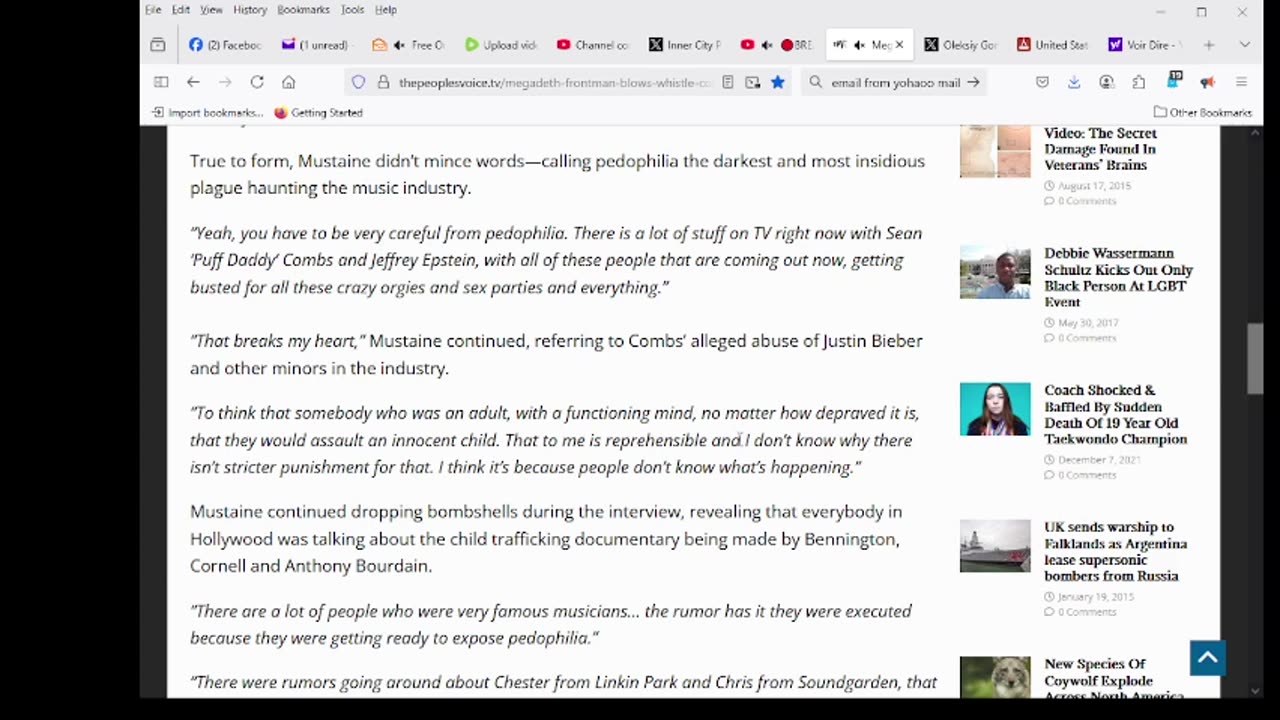Open Video: The Secret Damage article link

[x=1100, y=149]
